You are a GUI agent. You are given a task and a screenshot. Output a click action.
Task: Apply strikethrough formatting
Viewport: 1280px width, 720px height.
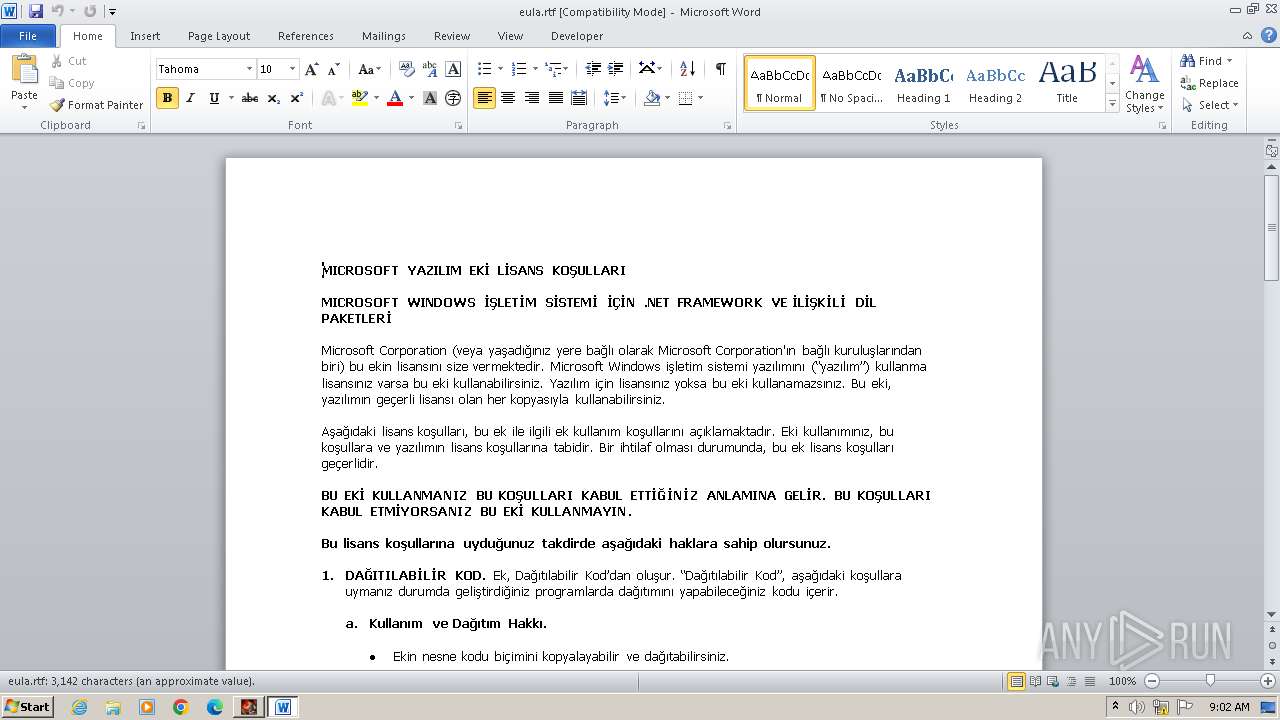250,98
